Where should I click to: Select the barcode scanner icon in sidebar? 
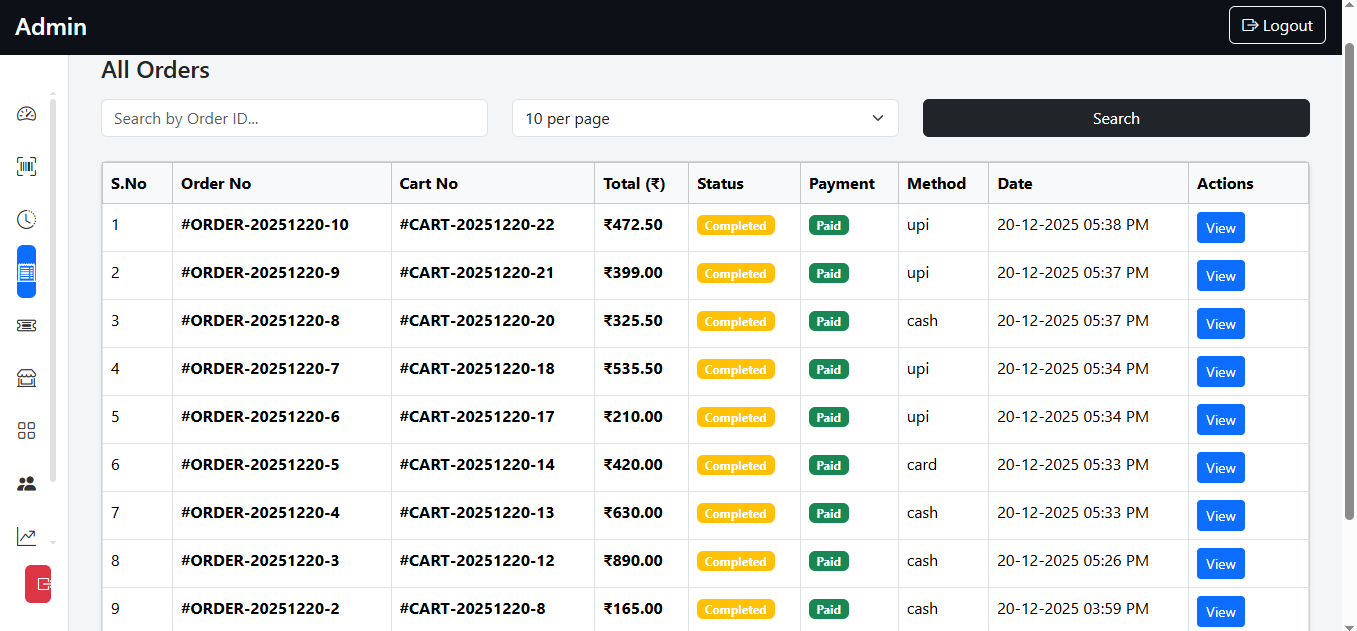(x=26, y=166)
